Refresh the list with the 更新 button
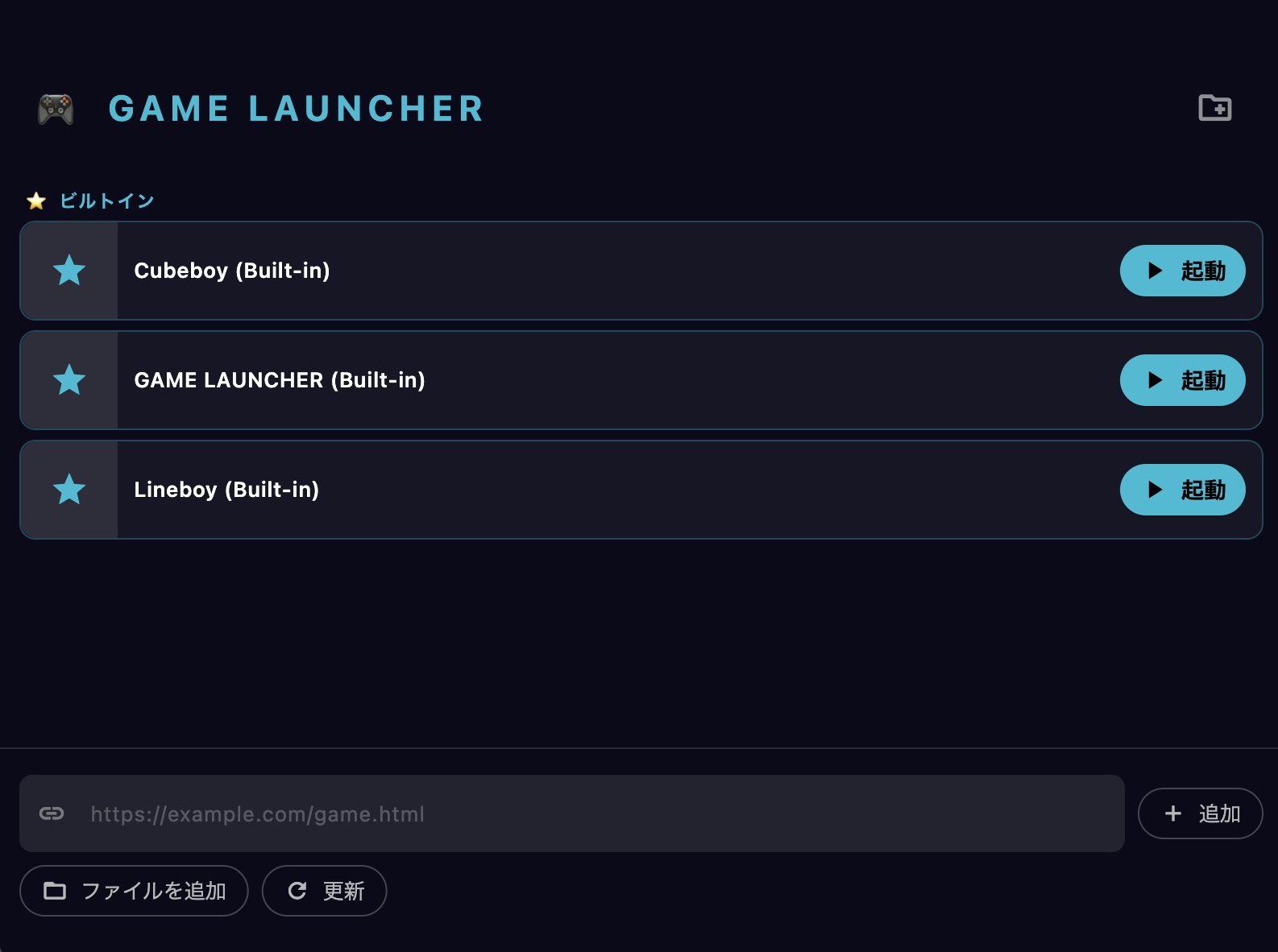This screenshot has height=952, width=1278. pos(324,891)
